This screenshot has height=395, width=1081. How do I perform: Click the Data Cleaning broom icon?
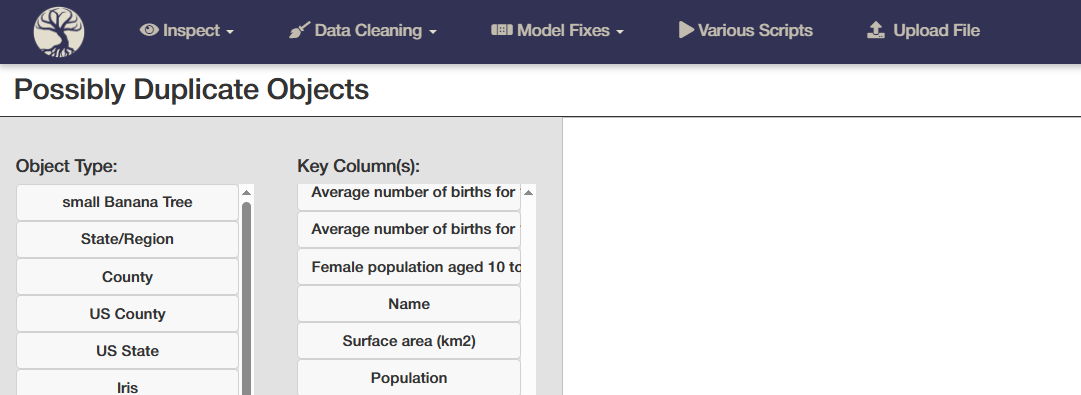[x=299, y=30]
